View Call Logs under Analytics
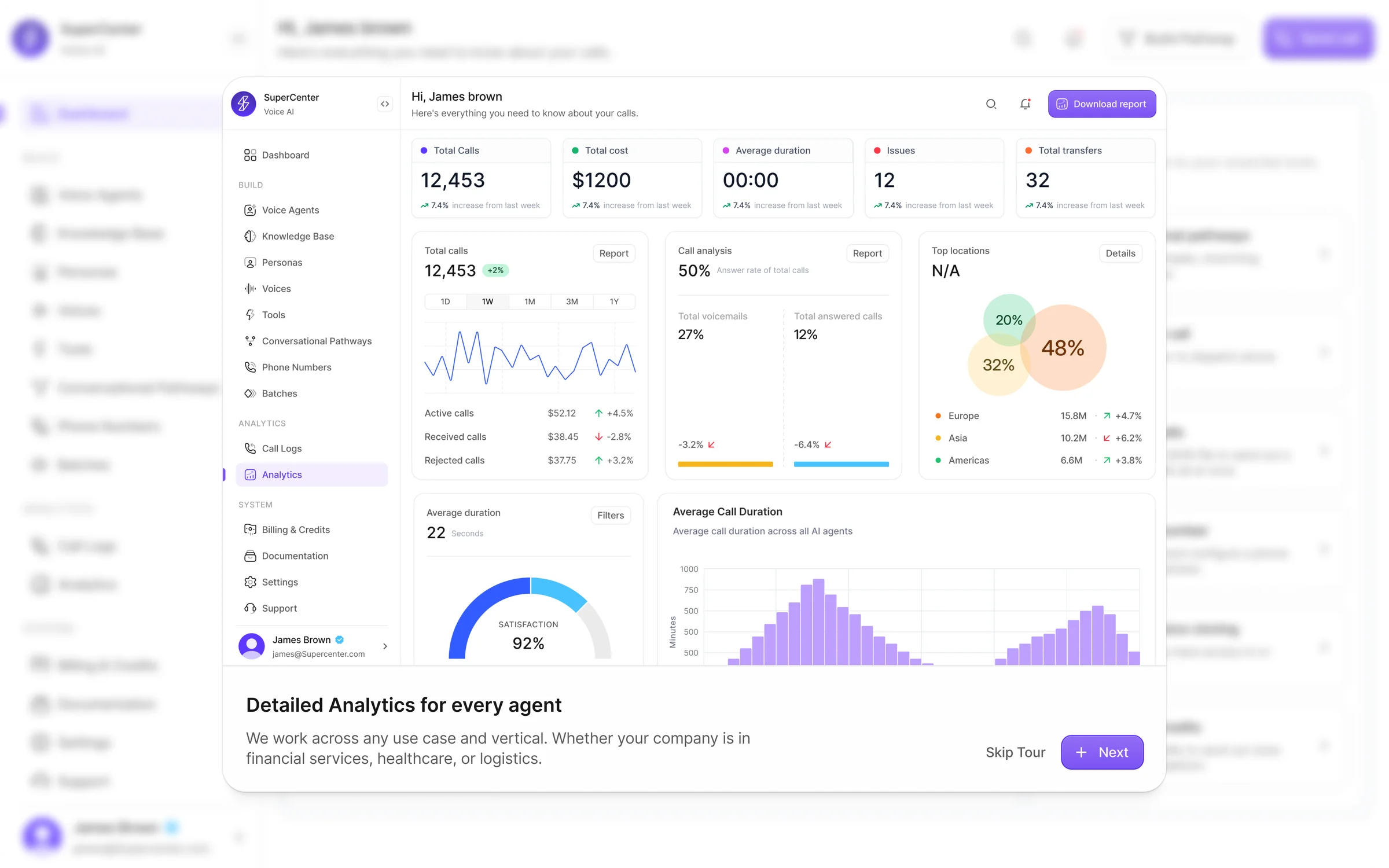 (281, 448)
